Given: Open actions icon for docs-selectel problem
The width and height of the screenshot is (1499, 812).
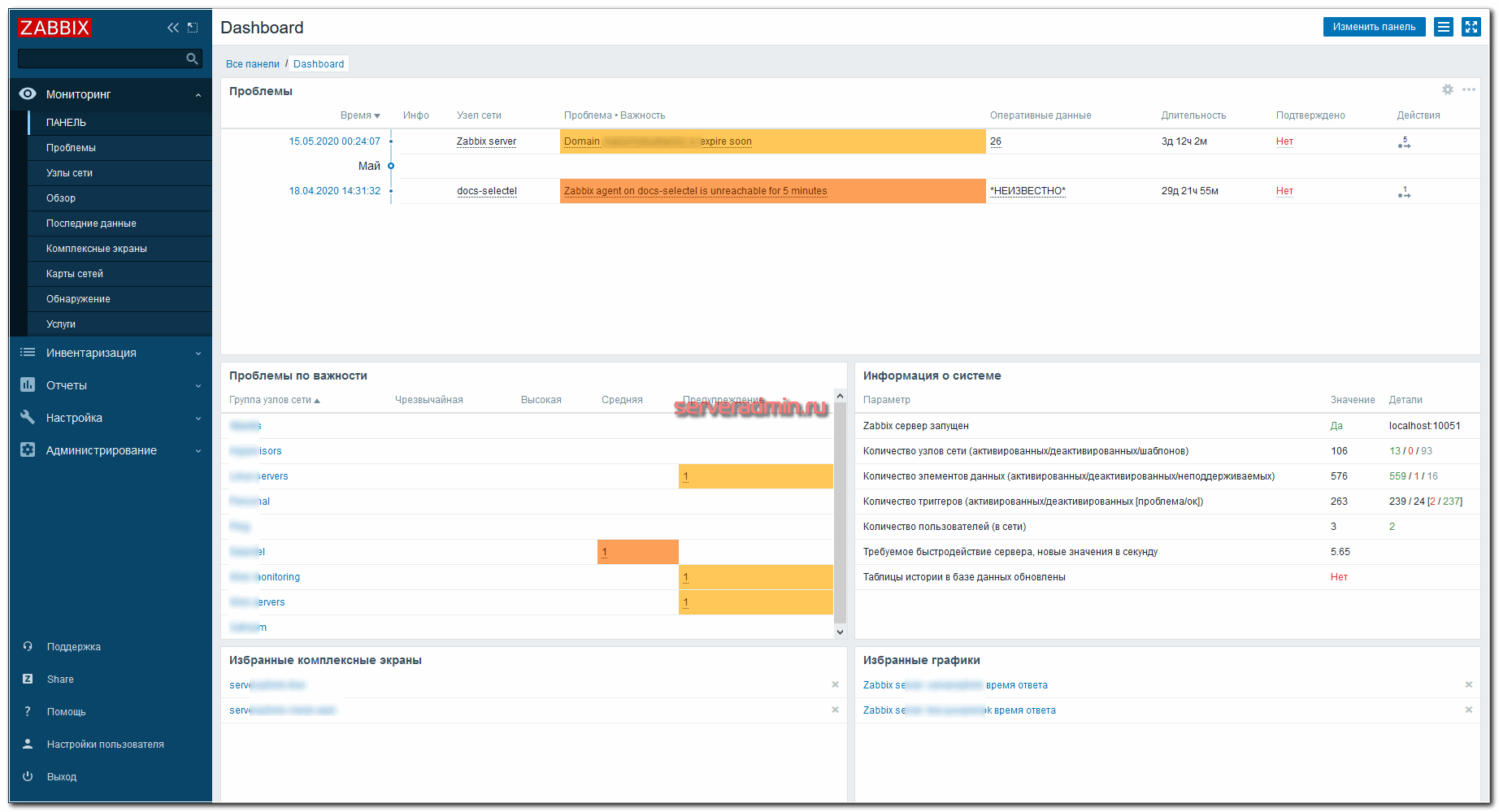Looking at the screenshot, I should coord(1404,192).
